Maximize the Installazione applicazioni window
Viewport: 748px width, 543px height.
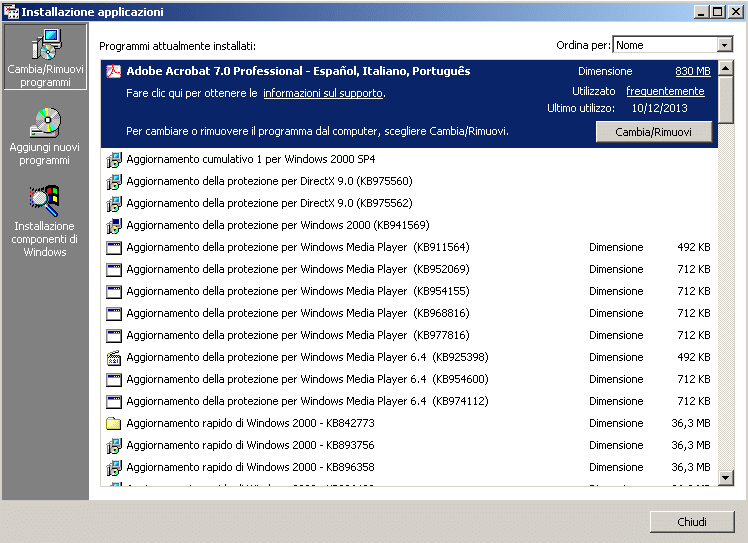click(x=717, y=11)
